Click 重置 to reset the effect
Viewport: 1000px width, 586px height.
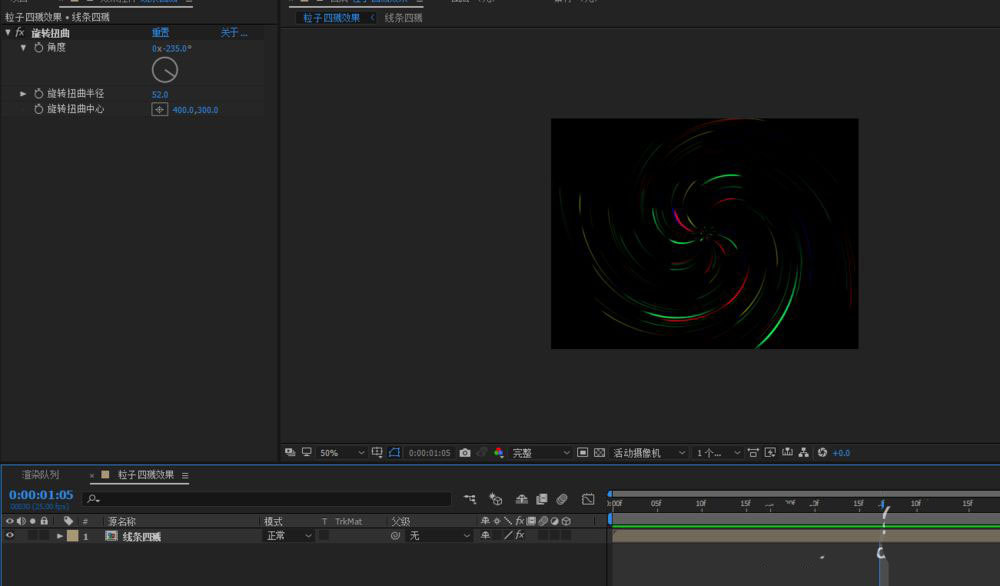[x=160, y=33]
